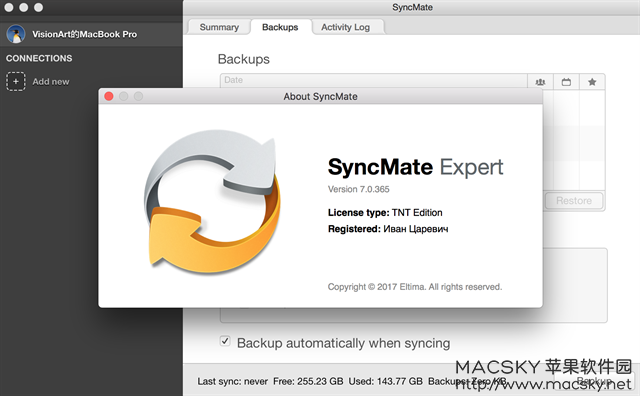
Task: Click the Date column header
Action: click(x=373, y=80)
